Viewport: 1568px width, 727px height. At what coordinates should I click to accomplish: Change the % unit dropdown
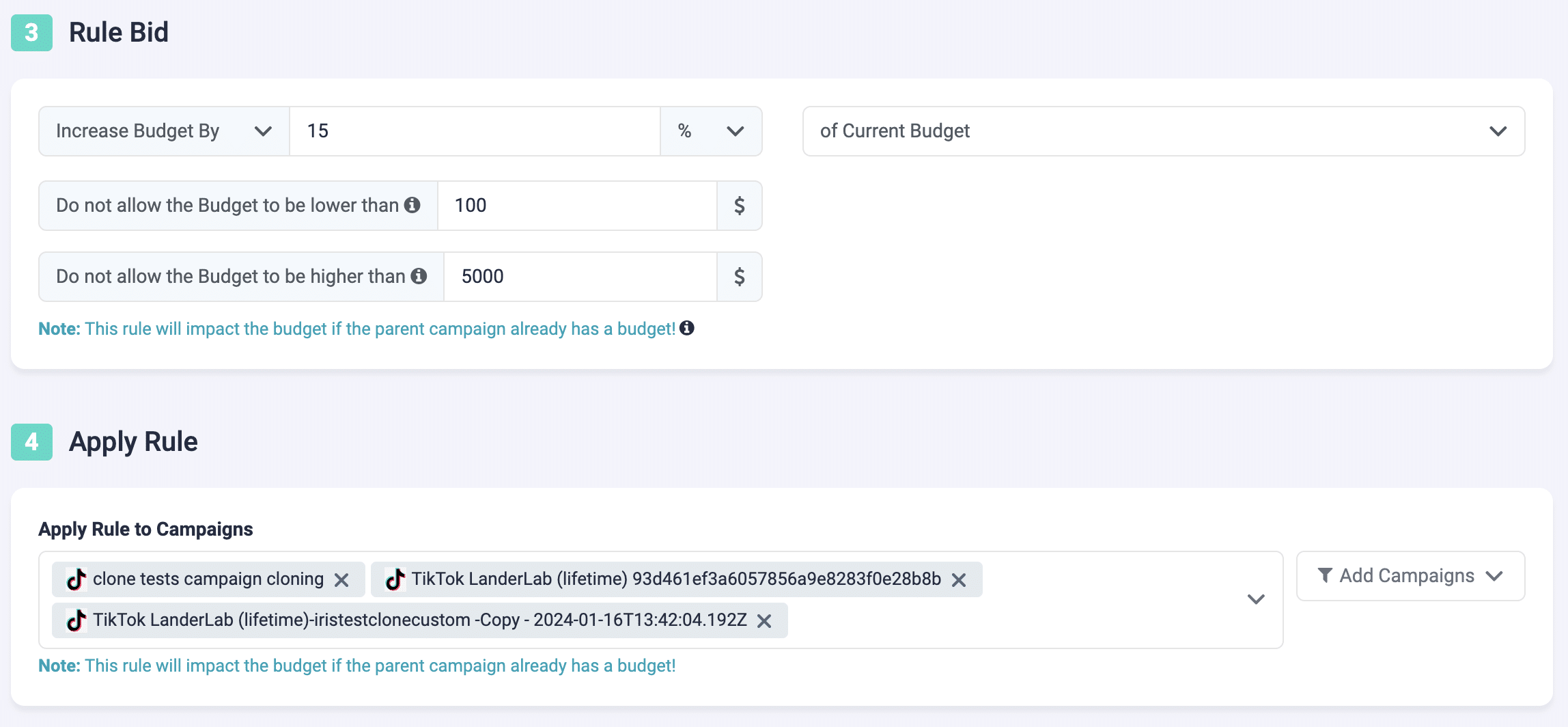pyautogui.click(x=711, y=131)
